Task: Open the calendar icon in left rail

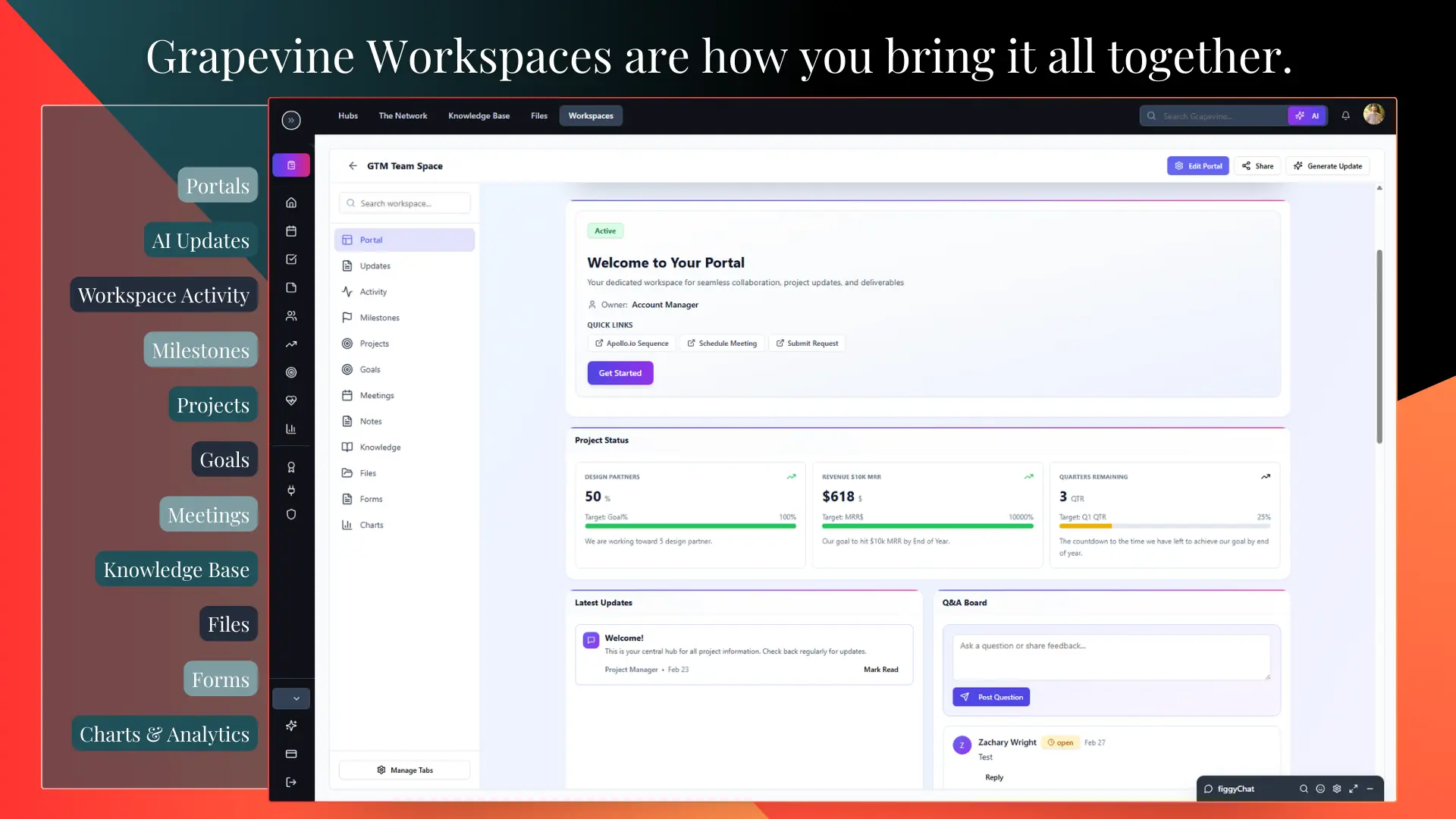Action: [x=291, y=231]
